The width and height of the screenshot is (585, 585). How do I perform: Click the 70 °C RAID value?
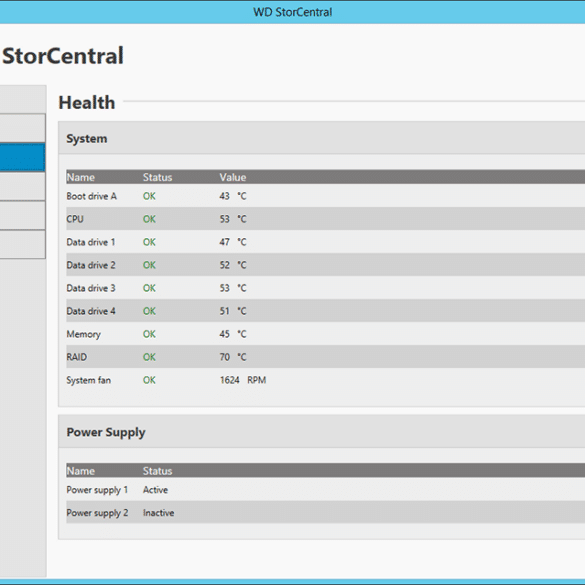point(233,357)
